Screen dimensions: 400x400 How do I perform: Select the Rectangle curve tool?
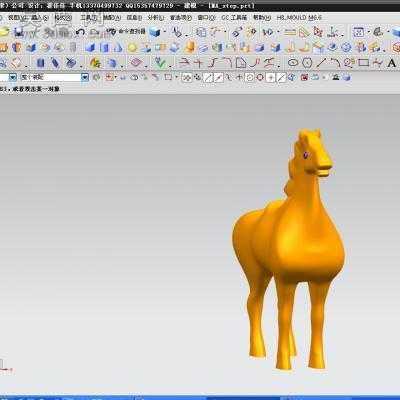click(363, 62)
